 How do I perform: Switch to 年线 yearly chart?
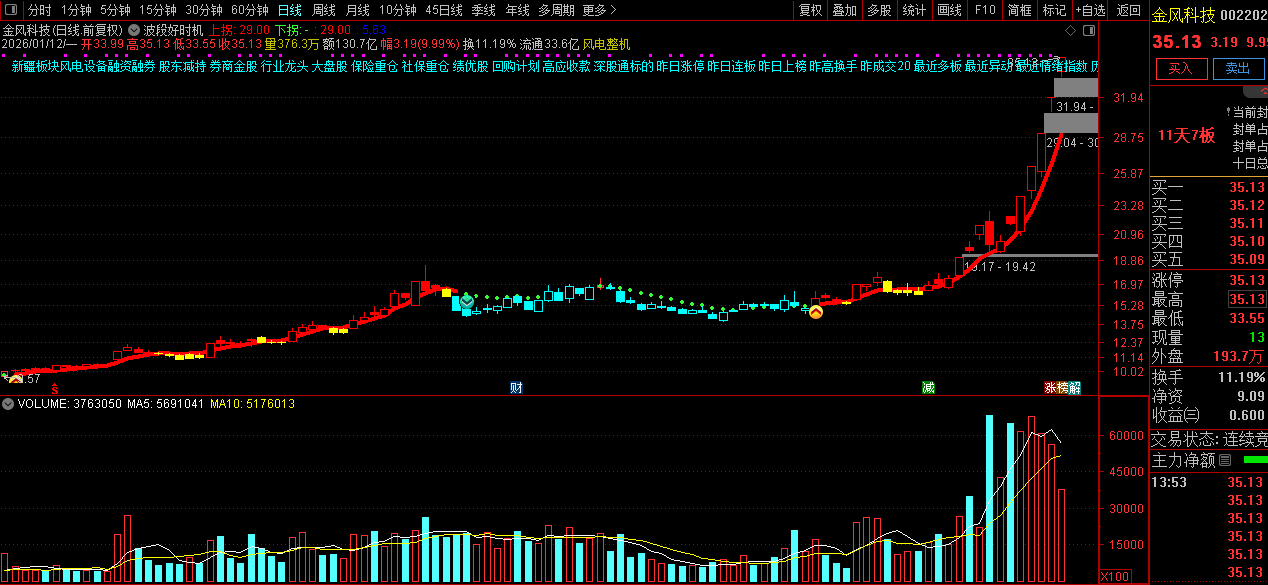(517, 10)
